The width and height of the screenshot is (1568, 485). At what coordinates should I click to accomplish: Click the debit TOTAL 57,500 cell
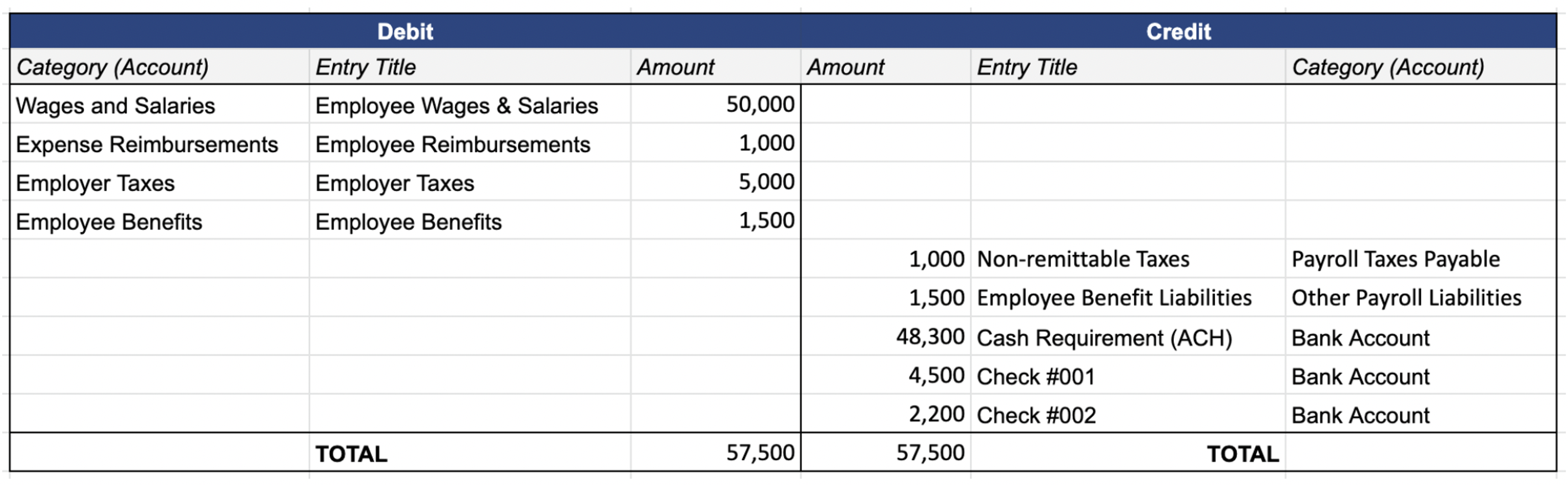tap(716, 453)
